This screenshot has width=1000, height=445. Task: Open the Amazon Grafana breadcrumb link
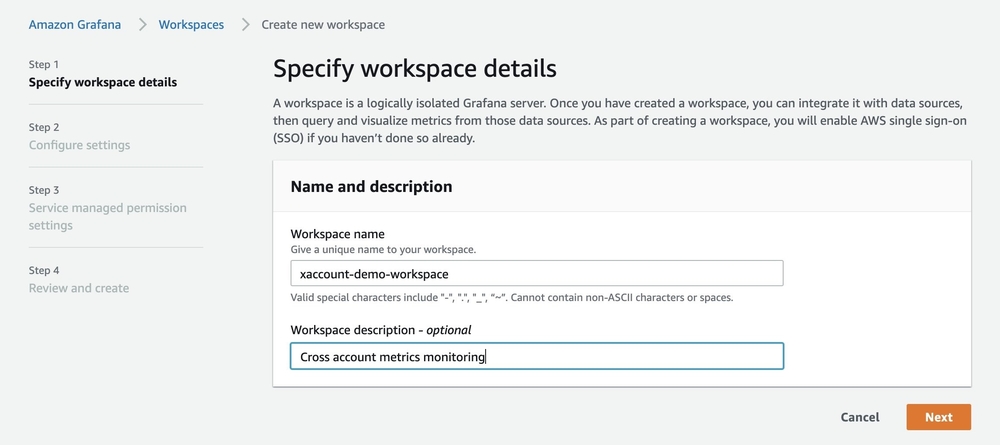(75, 25)
